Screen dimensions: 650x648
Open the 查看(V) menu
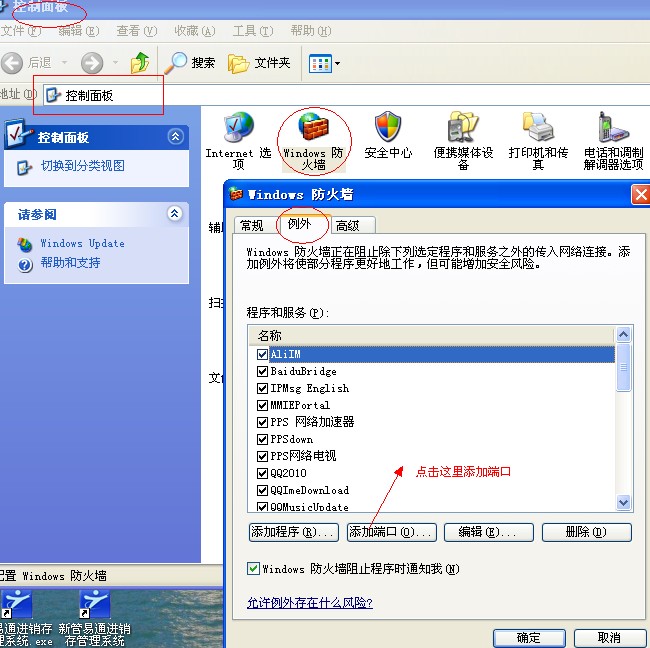coord(137,31)
